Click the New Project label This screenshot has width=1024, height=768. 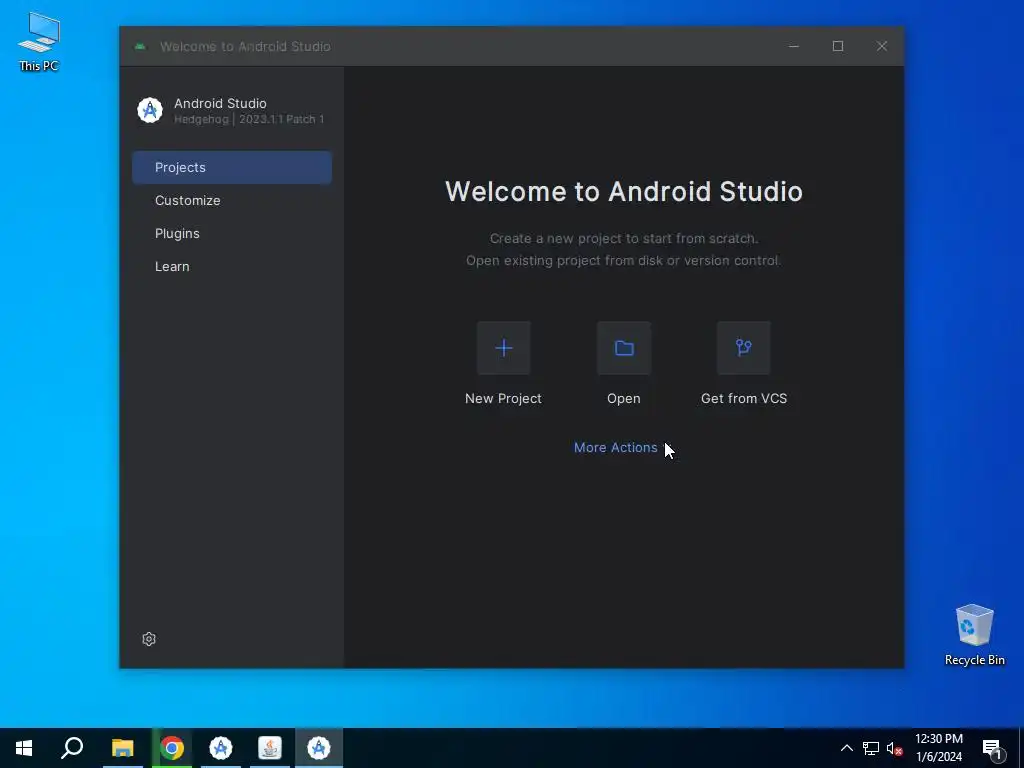click(503, 398)
